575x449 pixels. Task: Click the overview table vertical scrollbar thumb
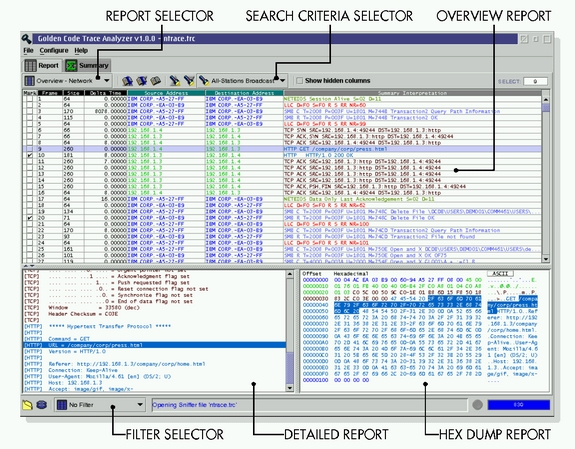546,107
